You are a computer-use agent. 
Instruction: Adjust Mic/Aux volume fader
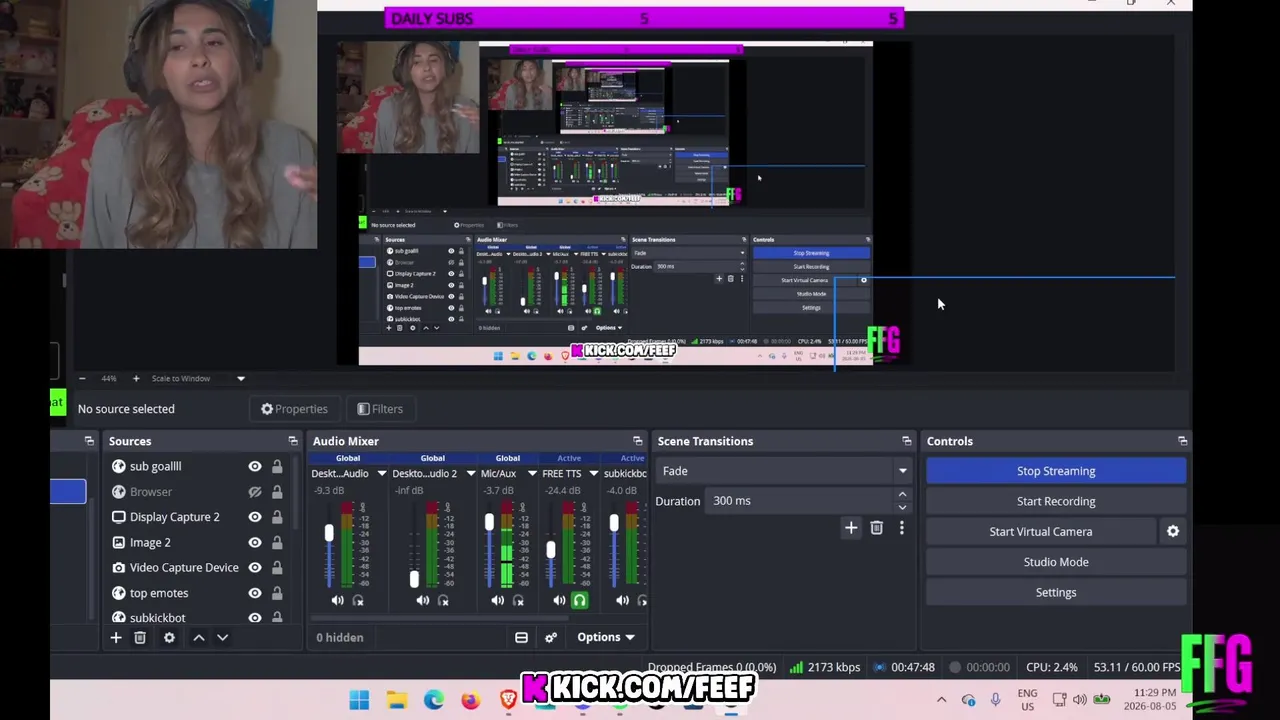[489, 523]
